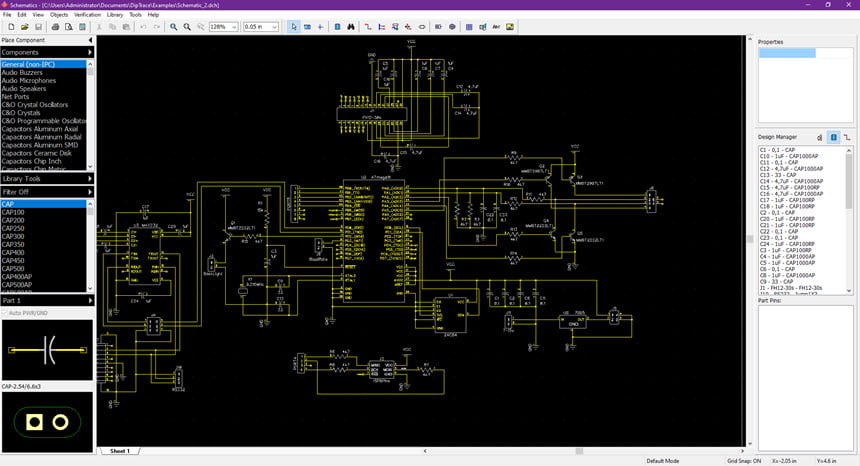Undo the last action
Viewport: 860px width, 466px height.
click(143, 26)
